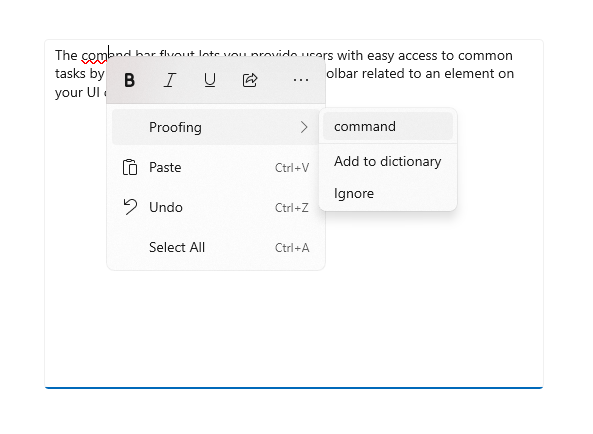This screenshot has width=593, height=434.
Task: Choose Select All from the menu
Action: tap(216, 248)
